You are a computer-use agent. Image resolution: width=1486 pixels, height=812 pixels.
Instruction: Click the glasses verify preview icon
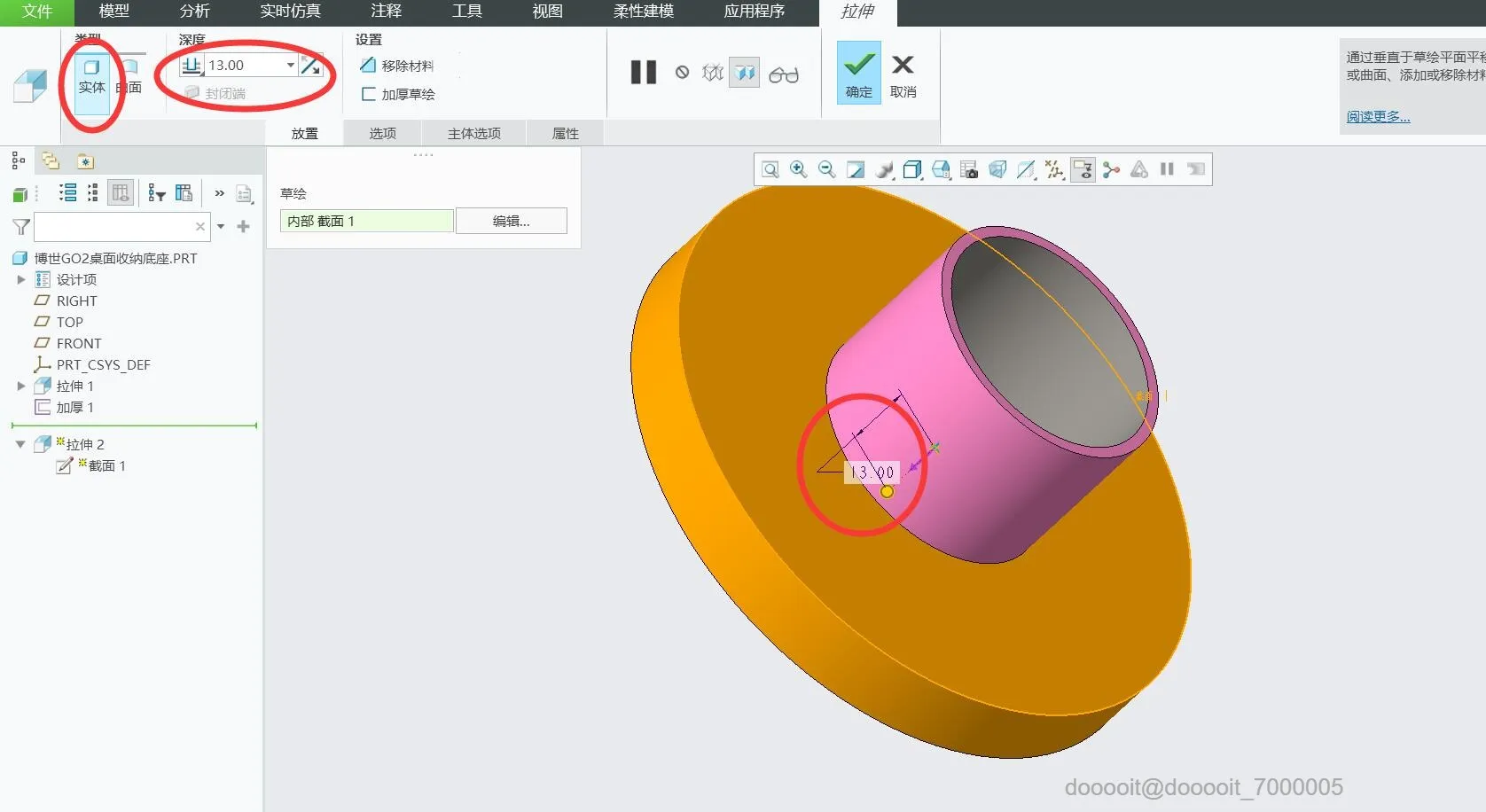[x=783, y=74]
